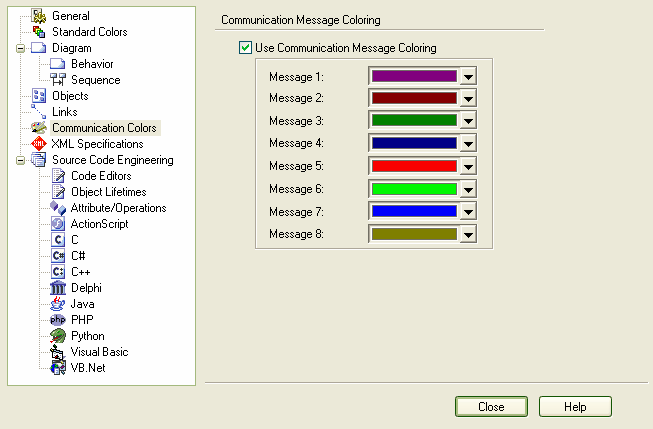This screenshot has width=653, height=429.
Task: Open Message 3 color dropdown arrow
Action: (x=469, y=121)
